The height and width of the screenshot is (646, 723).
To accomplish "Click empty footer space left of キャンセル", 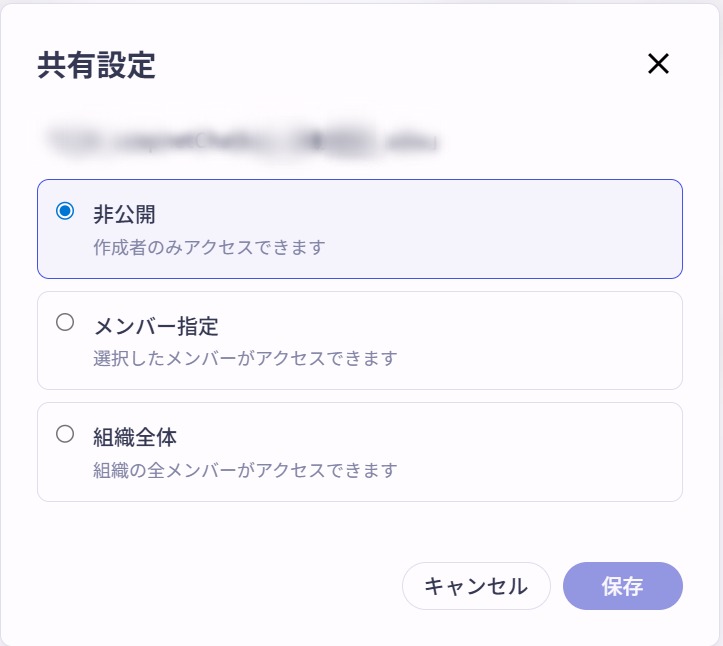I will click(x=217, y=586).
